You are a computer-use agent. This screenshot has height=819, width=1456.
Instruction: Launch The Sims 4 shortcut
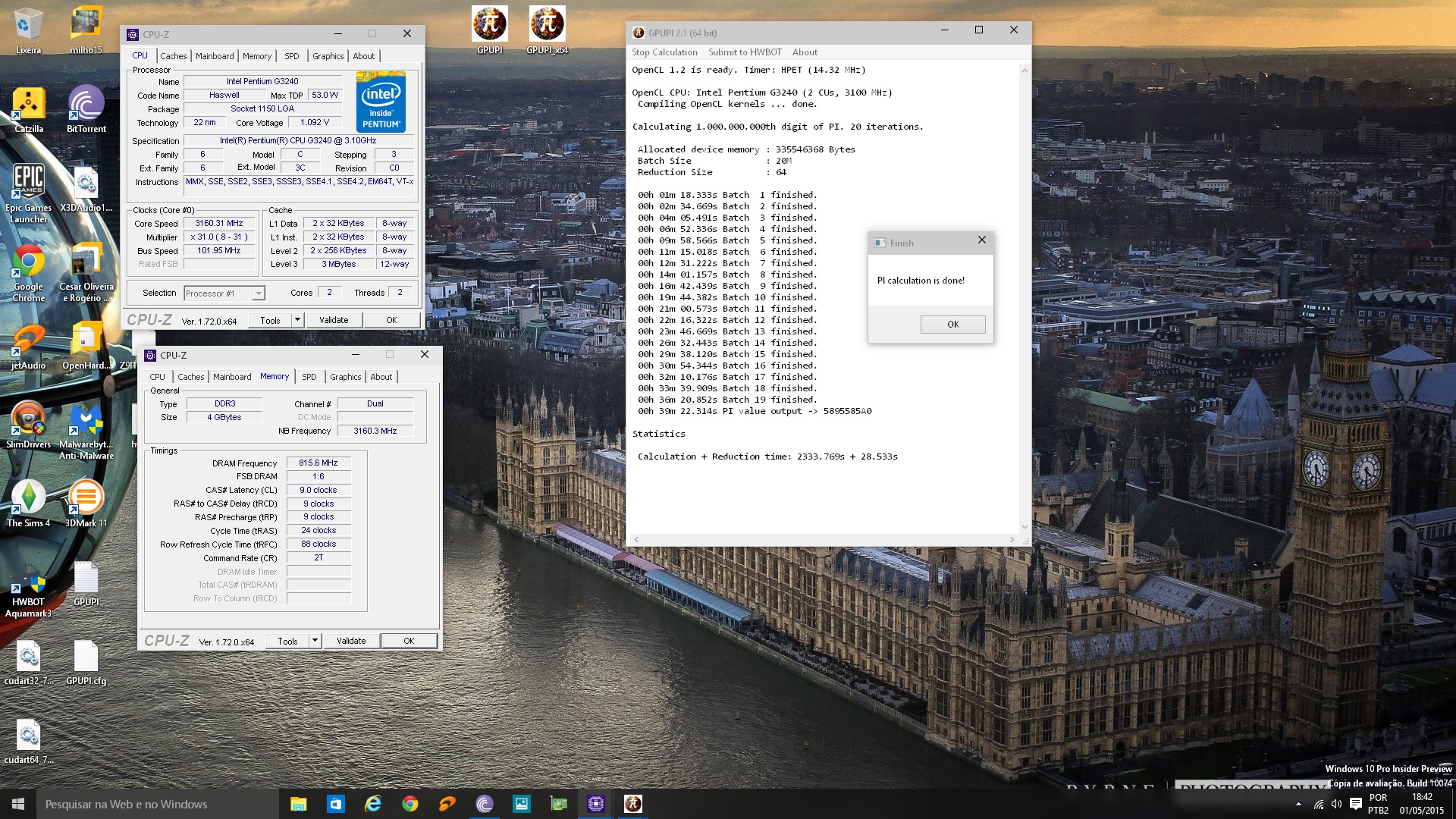coord(28,504)
